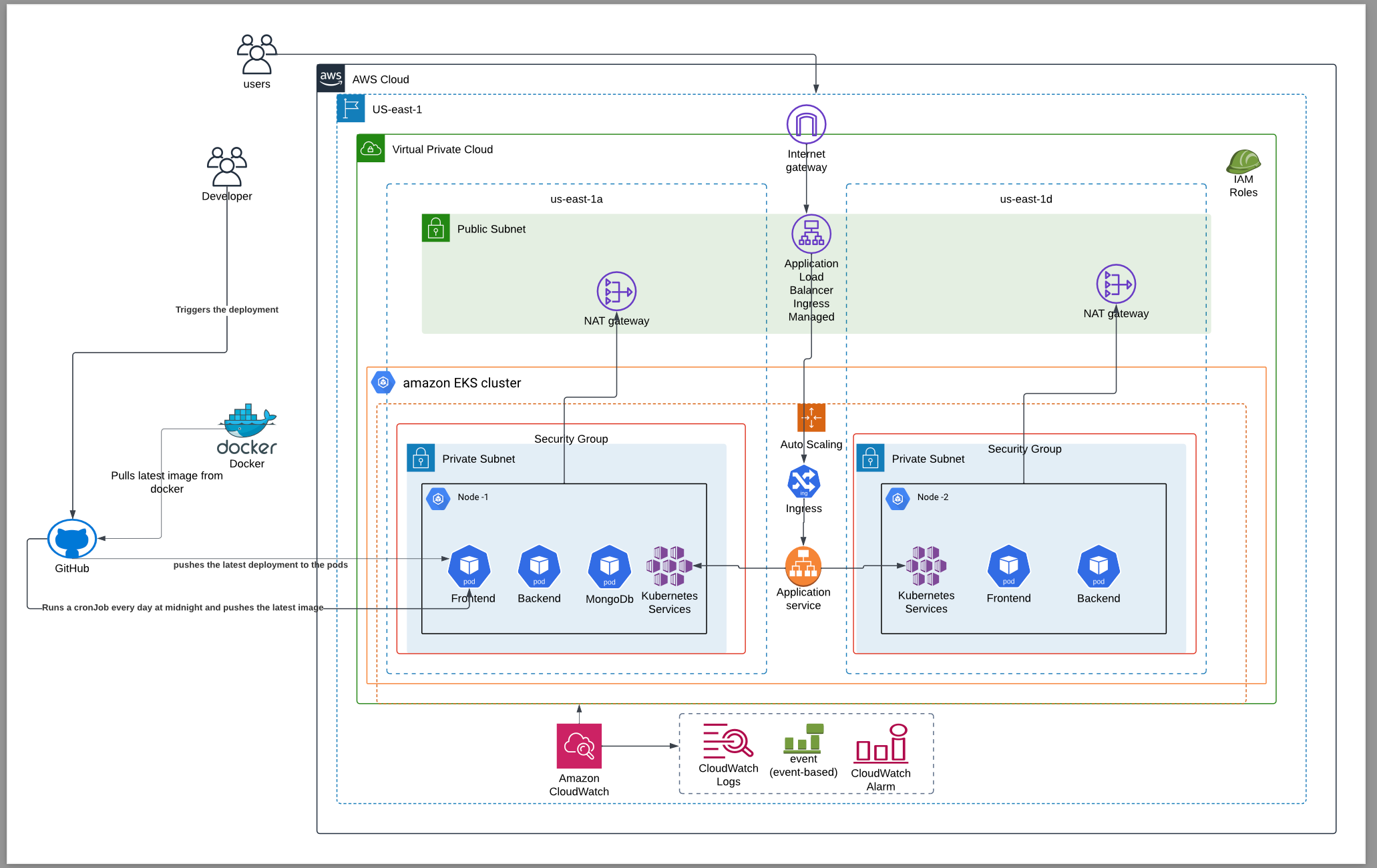The height and width of the screenshot is (868, 1377).
Task: Click the us-east-1a NAT gateway icon
Action: click(x=616, y=292)
